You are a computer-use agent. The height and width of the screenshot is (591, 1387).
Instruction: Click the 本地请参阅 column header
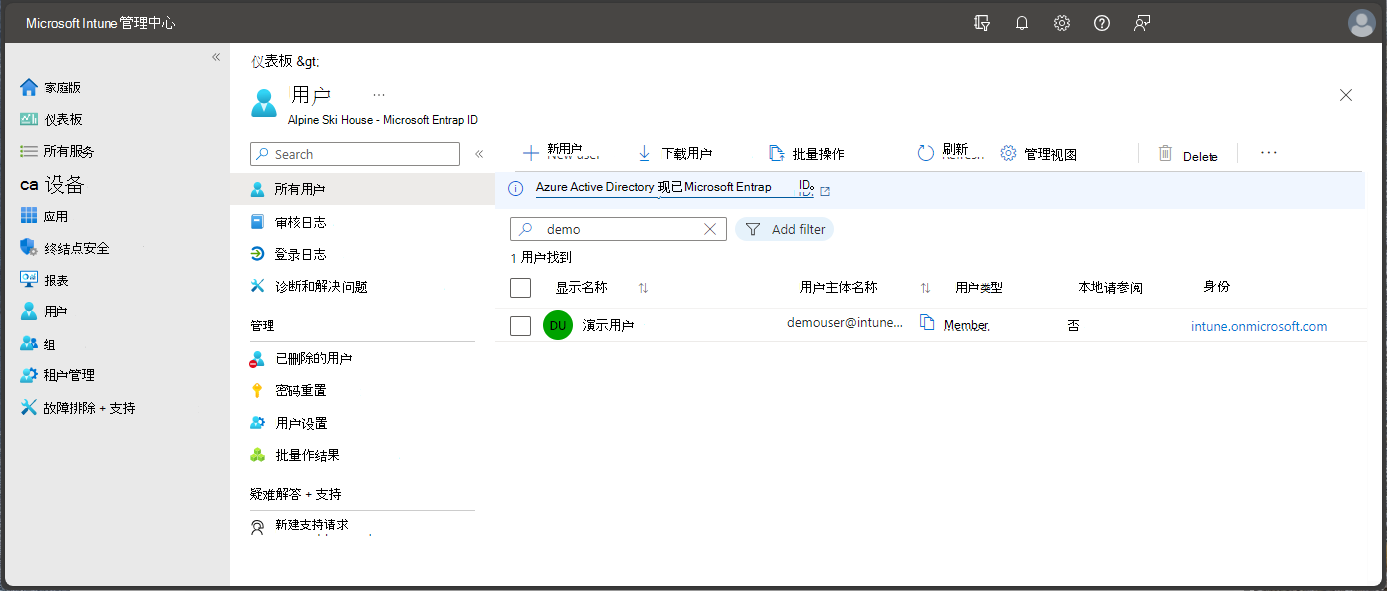coord(1110,287)
